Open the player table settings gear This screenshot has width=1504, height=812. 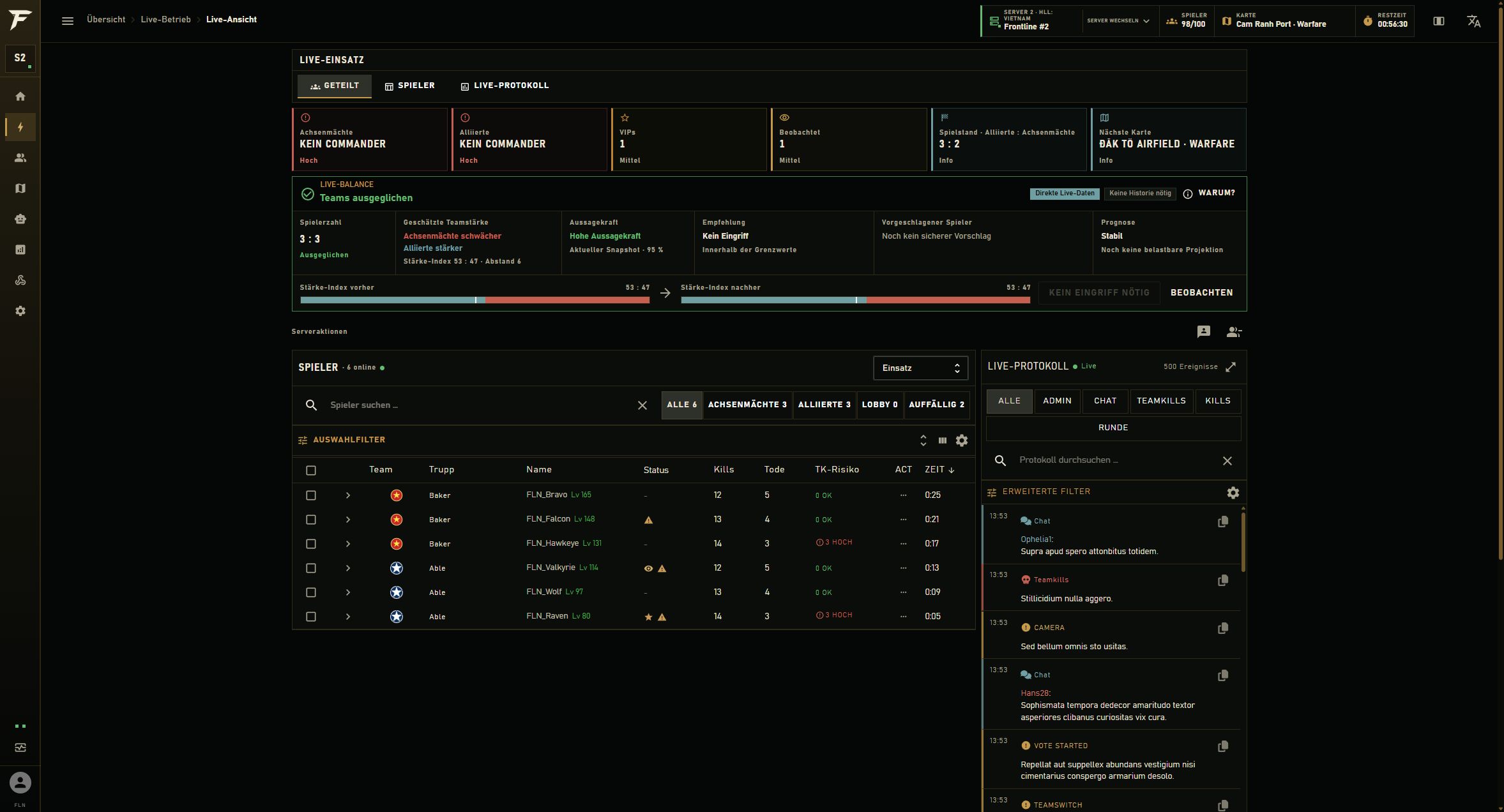coord(962,440)
